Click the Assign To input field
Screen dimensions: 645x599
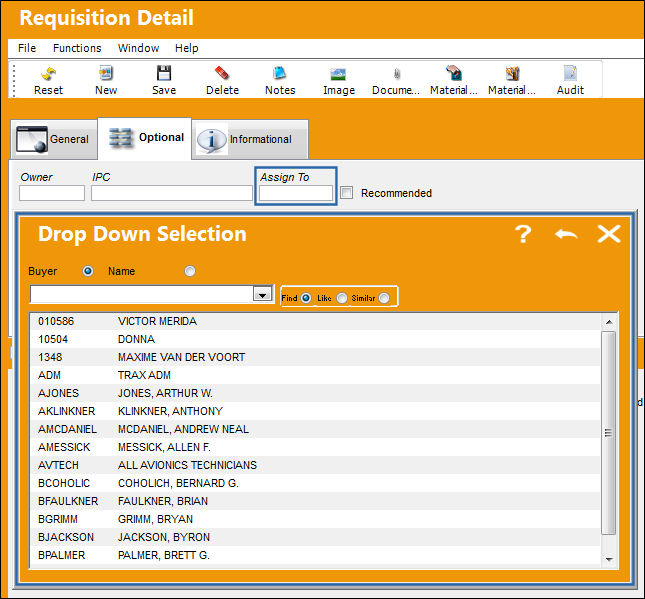[x=295, y=193]
